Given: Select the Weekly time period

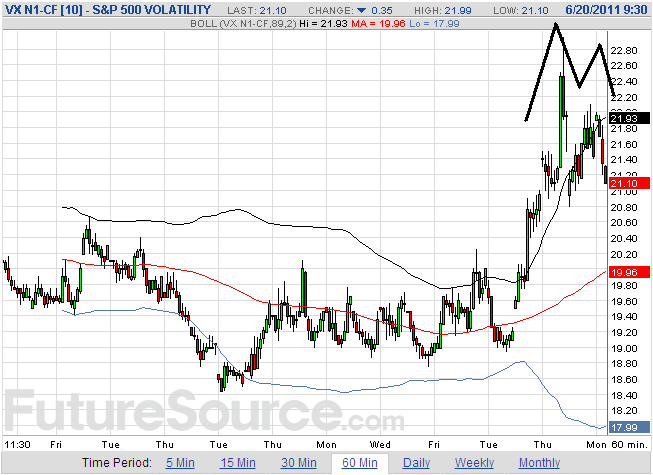Looking at the screenshot, I should [474, 463].
